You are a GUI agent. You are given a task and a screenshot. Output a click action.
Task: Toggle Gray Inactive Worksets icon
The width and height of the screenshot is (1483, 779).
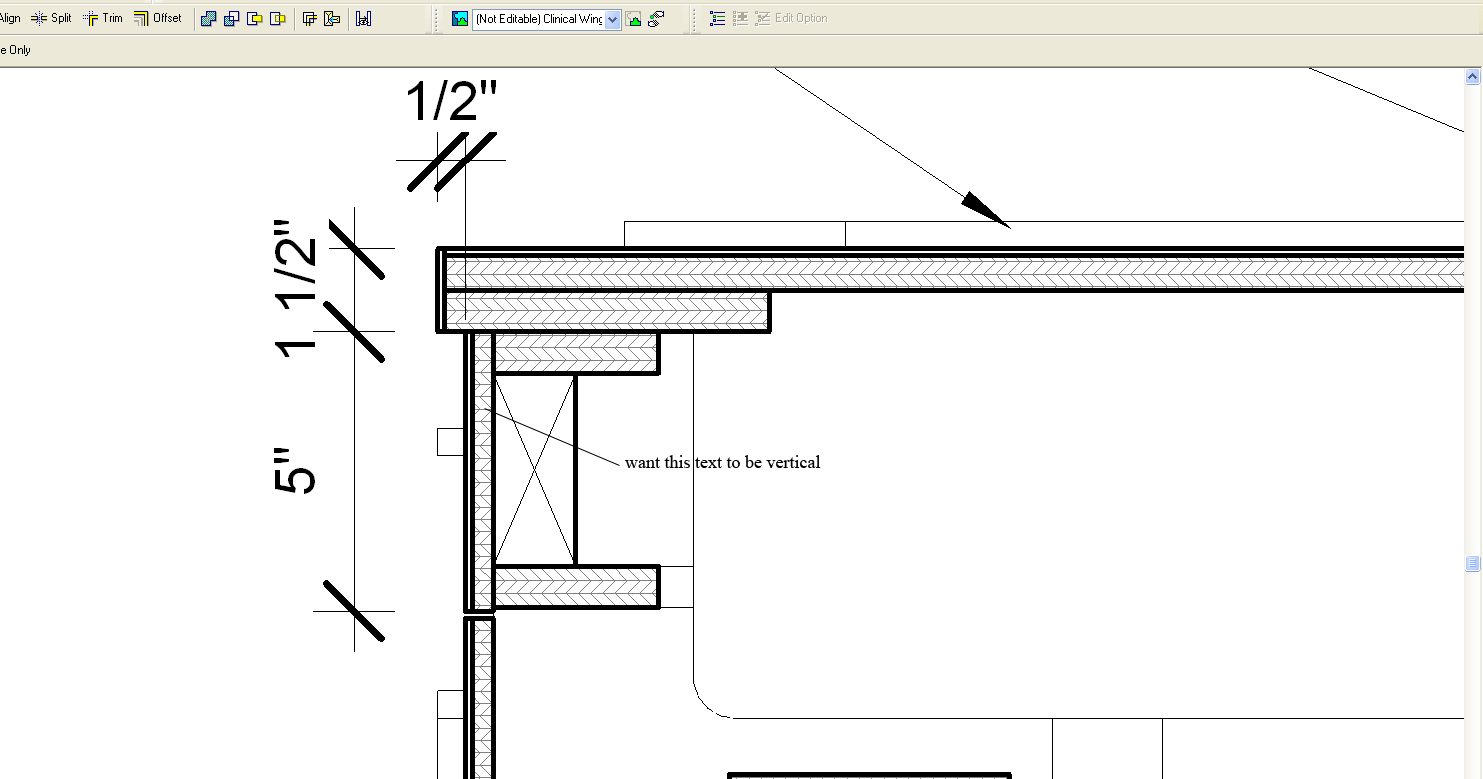point(634,19)
